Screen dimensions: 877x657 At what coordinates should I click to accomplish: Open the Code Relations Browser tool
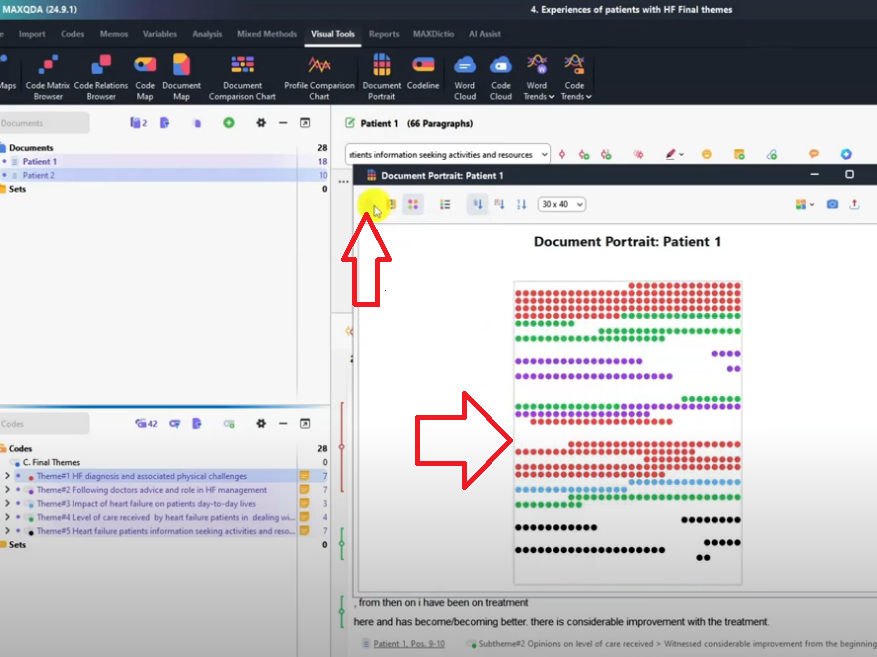pos(101,77)
